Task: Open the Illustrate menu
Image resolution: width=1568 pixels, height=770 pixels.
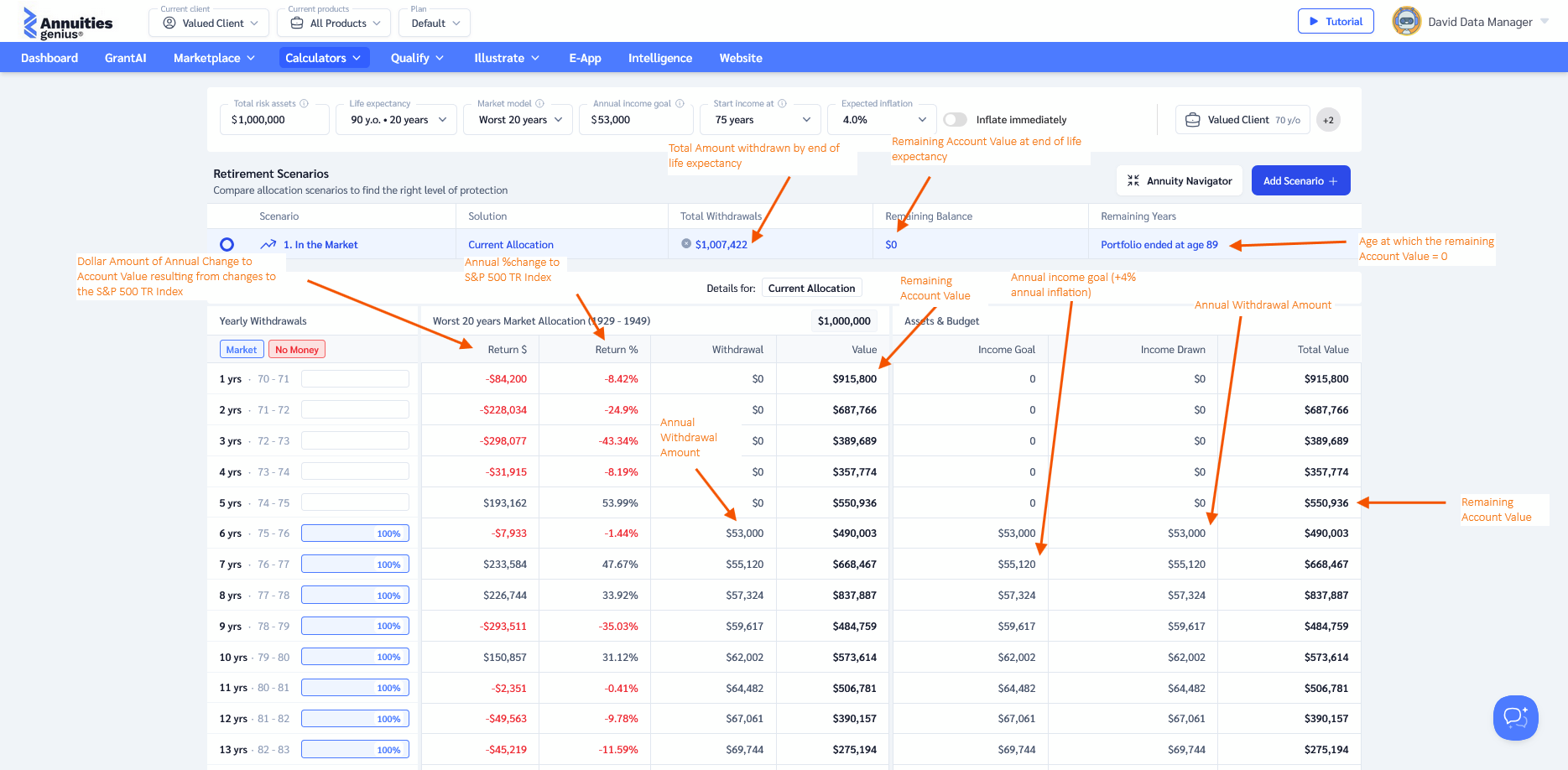Action: [x=507, y=58]
